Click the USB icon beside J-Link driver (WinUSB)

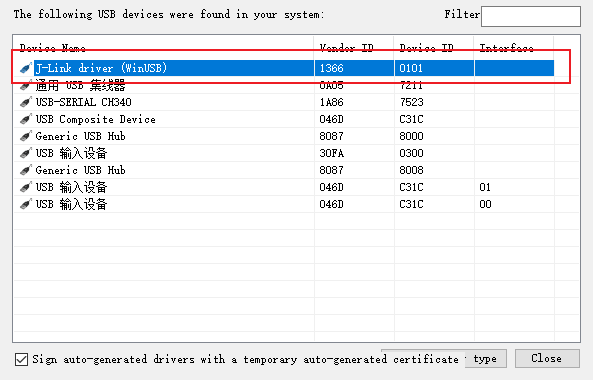click(x=26, y=68)
